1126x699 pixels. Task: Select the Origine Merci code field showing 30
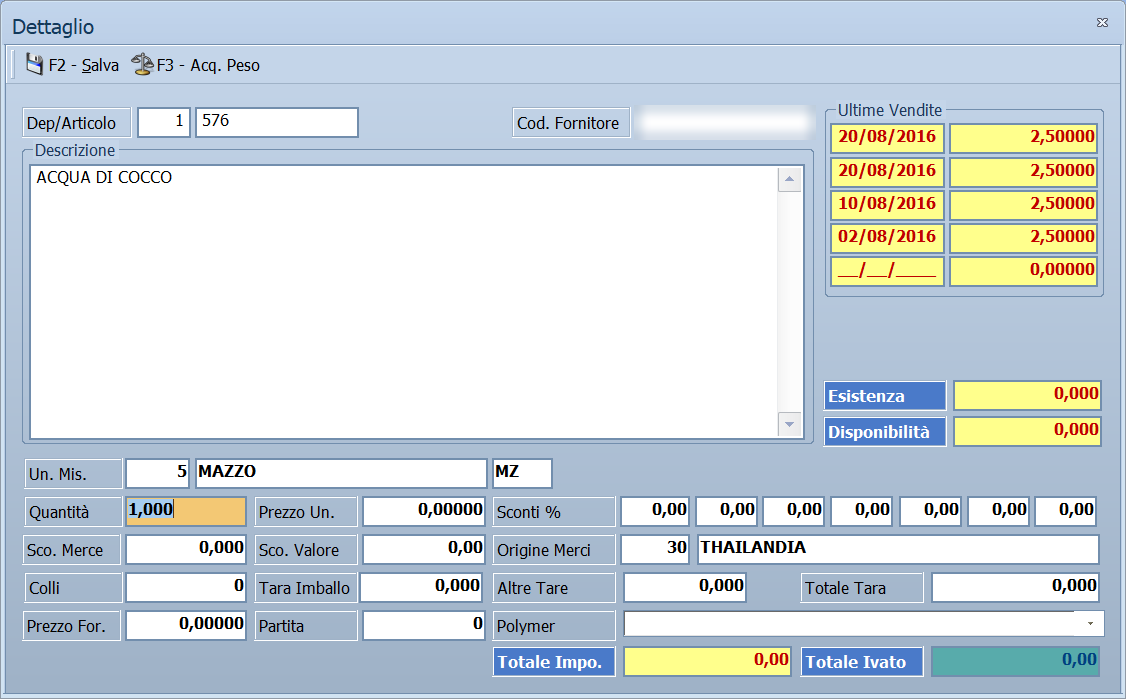[655, 549]
